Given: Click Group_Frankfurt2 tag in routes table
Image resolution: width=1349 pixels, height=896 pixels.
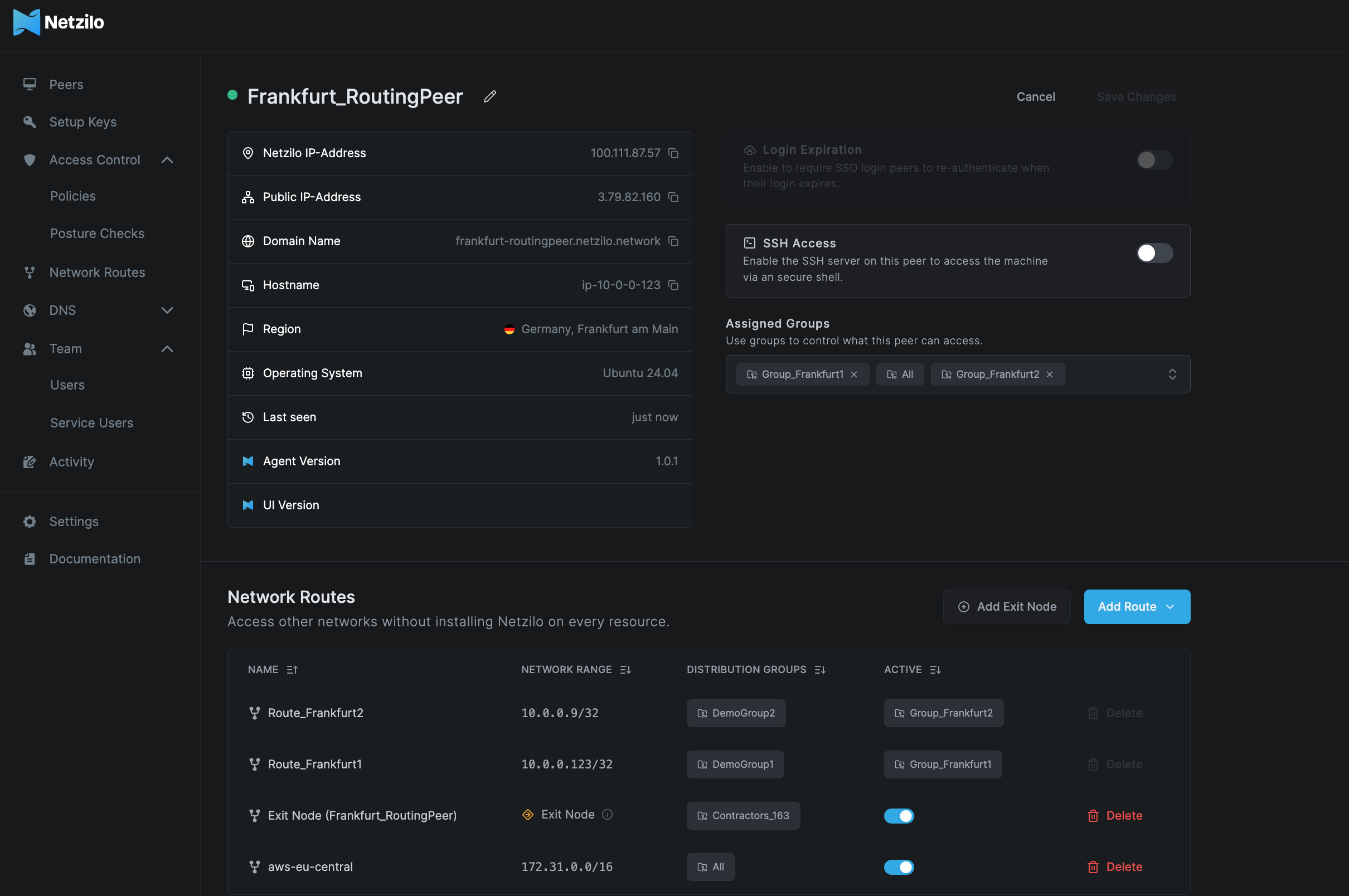Looking at the screenshot, I should (x=944, y=713).
